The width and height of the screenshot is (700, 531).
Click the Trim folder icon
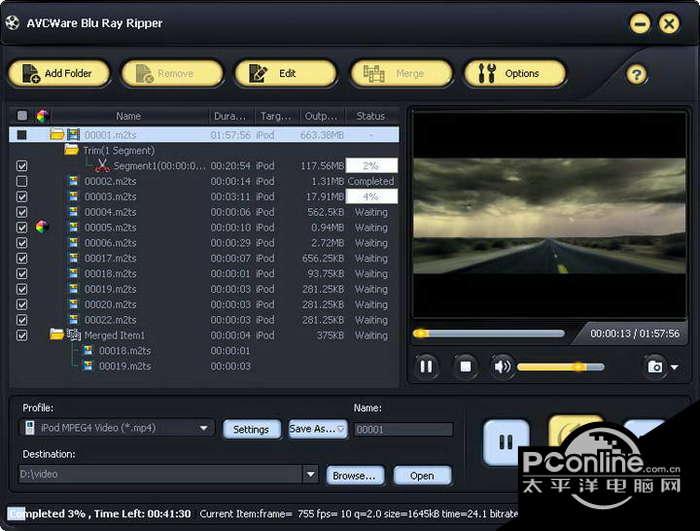(71, 150)
